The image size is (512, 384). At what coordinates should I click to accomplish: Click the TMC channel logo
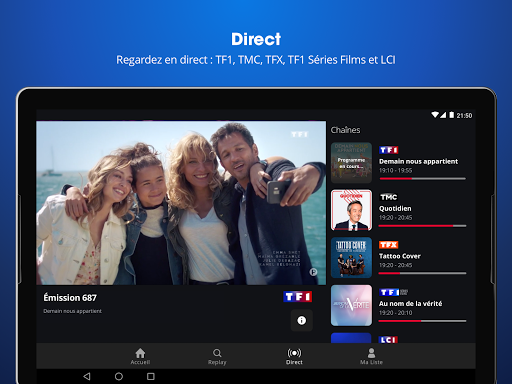[x=389, y=197]
